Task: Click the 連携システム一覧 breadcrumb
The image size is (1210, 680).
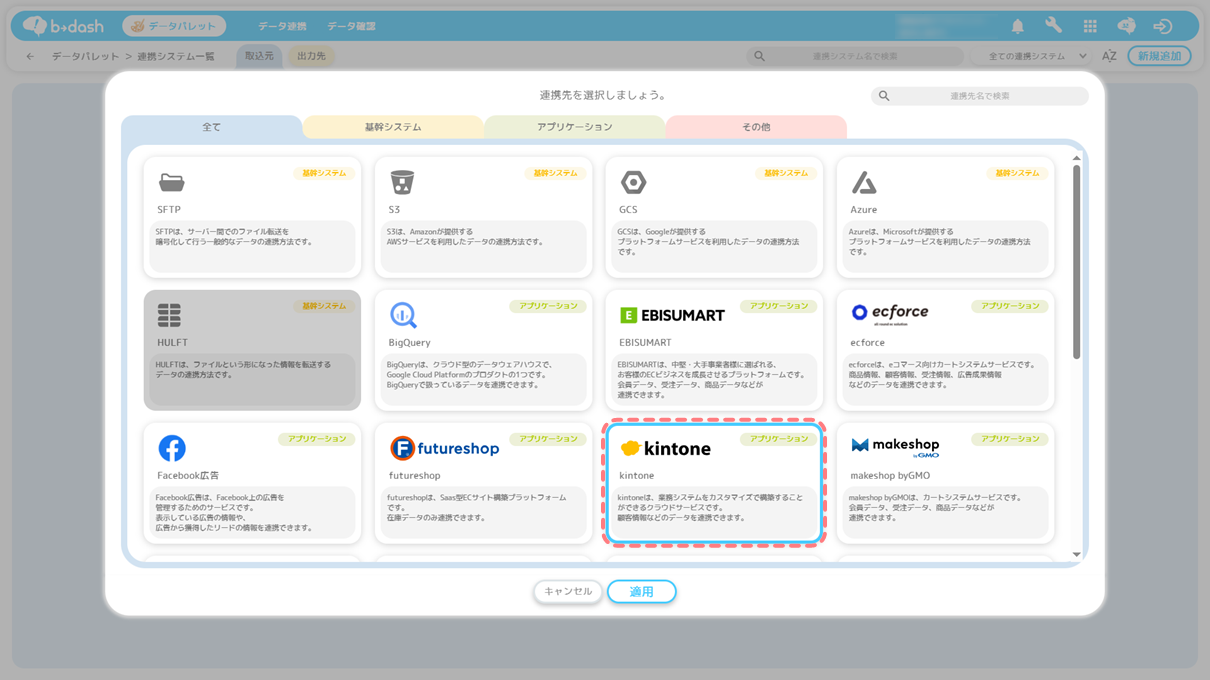Action: tap(176, 56)
